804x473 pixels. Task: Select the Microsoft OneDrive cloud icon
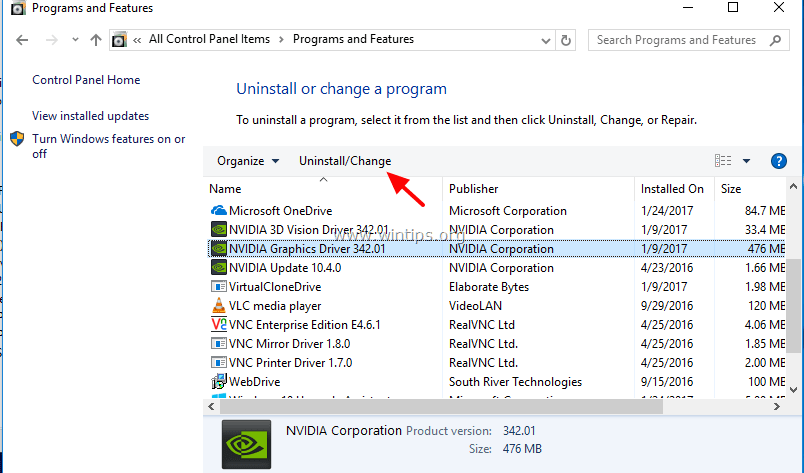[219, 210]
